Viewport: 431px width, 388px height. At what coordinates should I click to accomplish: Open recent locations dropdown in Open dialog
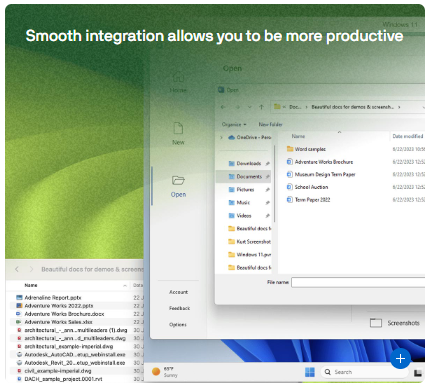(250, 107)
